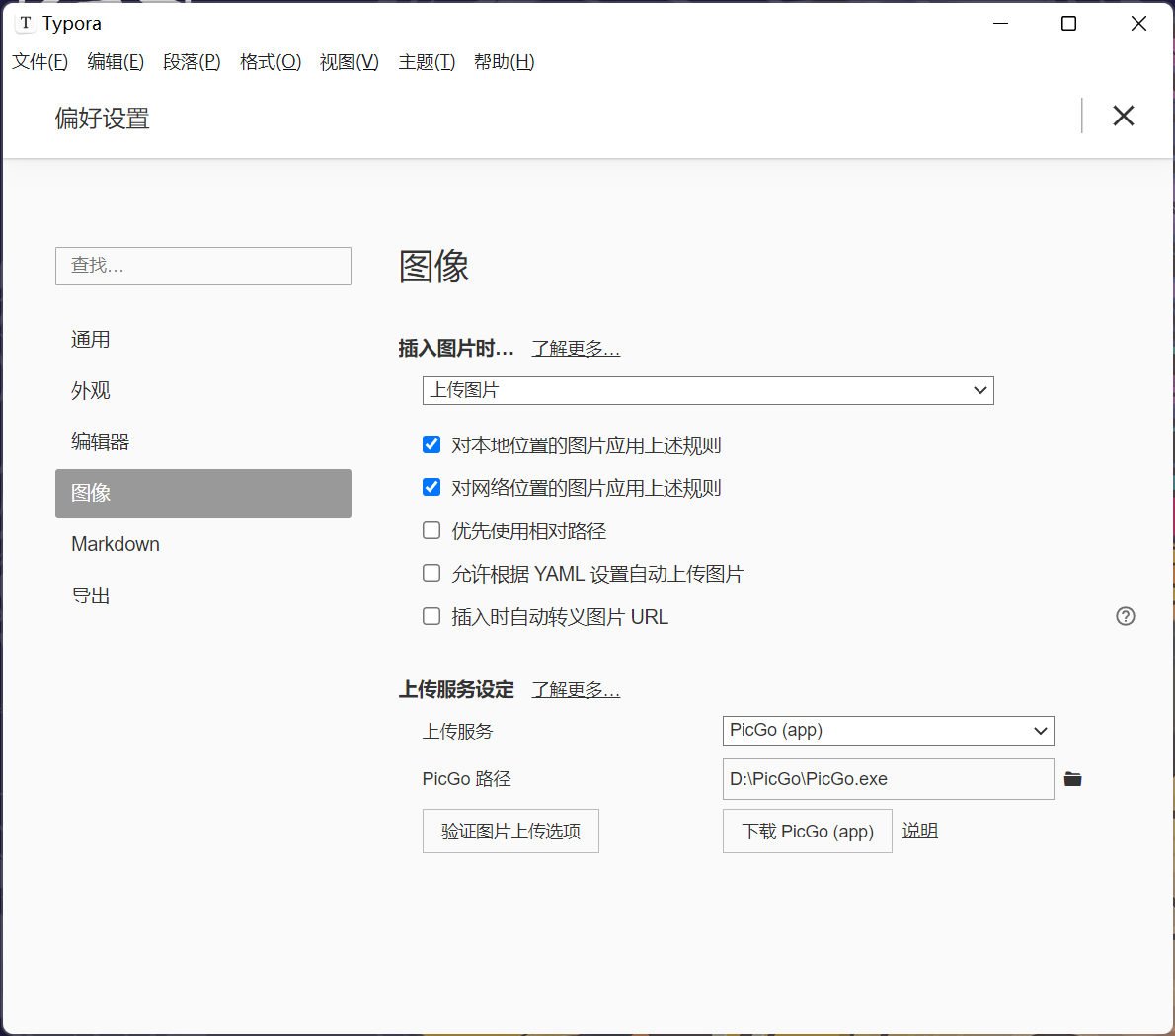Switch to the 导出 settings section

tap(91, 596)
